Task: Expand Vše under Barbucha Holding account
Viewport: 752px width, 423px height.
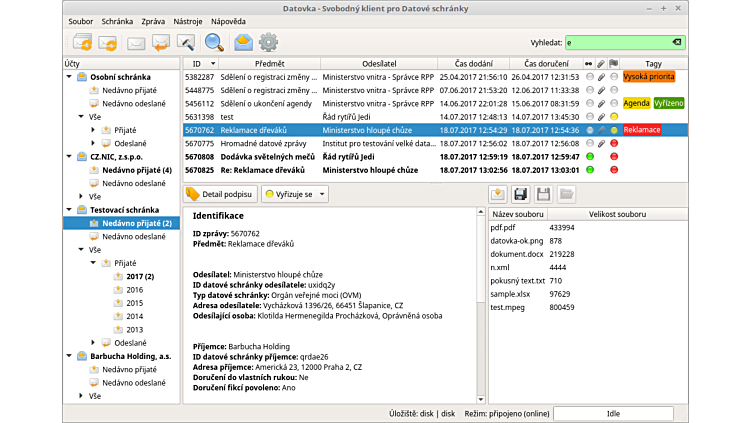Action: tap(82, 396)
